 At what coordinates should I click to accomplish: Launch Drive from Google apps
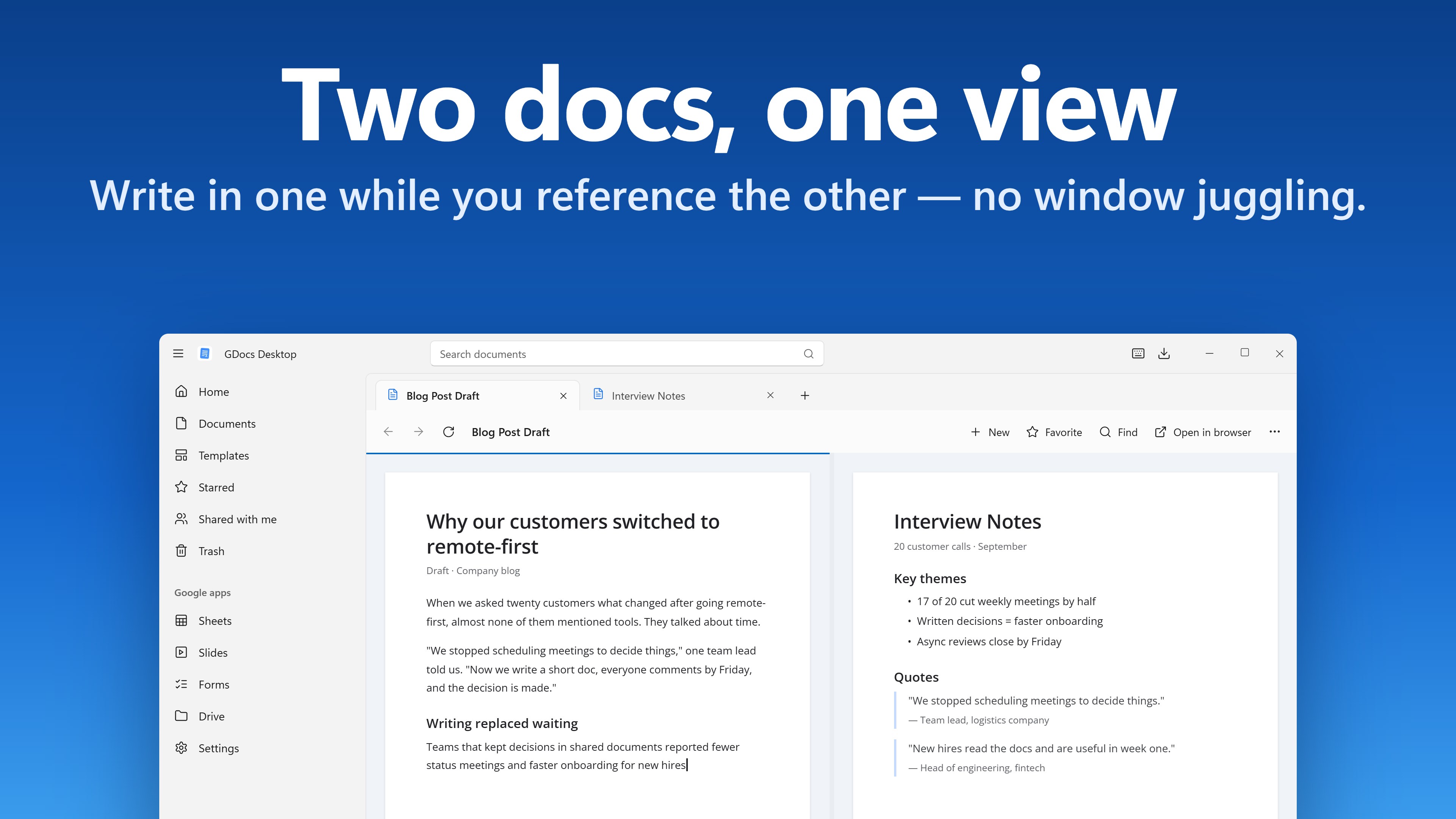tap(263, 716)
